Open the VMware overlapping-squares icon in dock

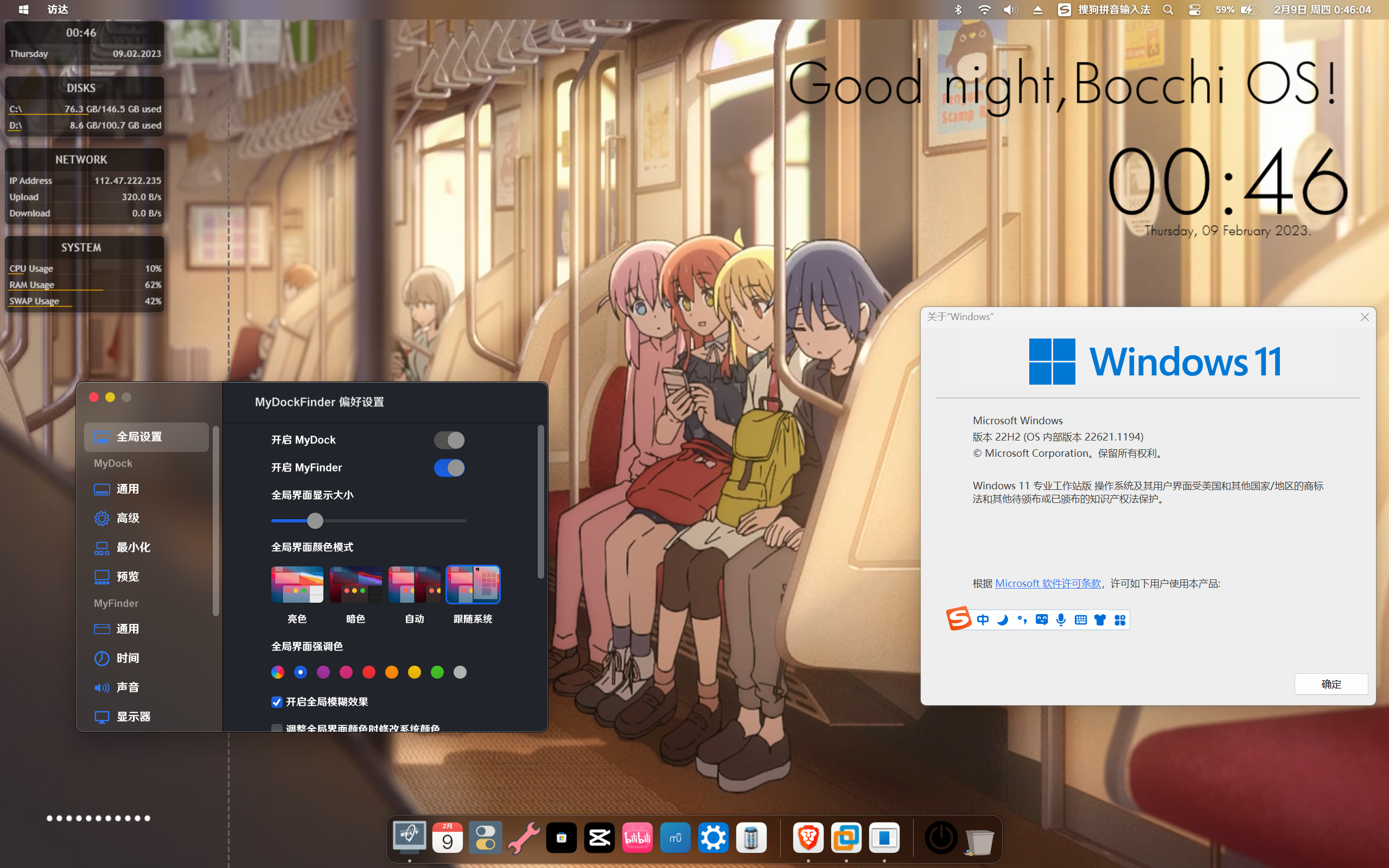(846, 838)
